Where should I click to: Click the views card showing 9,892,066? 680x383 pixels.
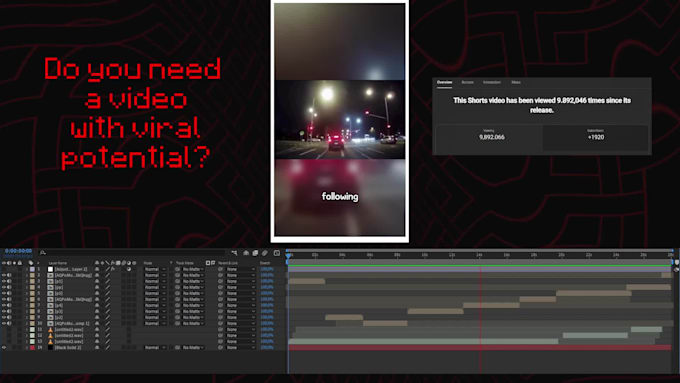(490, 137)
